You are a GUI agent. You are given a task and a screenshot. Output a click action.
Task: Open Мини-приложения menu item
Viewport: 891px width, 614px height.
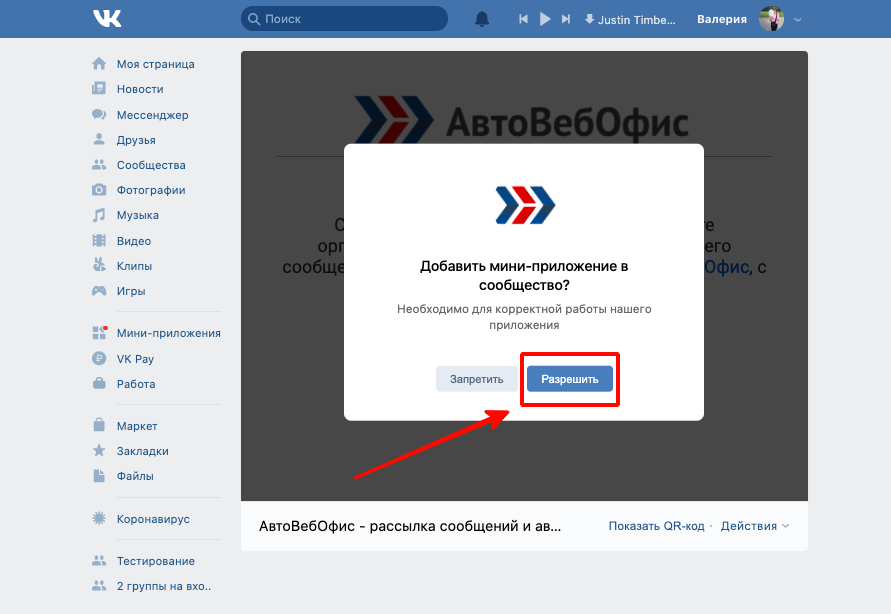[x=169, y=333]
